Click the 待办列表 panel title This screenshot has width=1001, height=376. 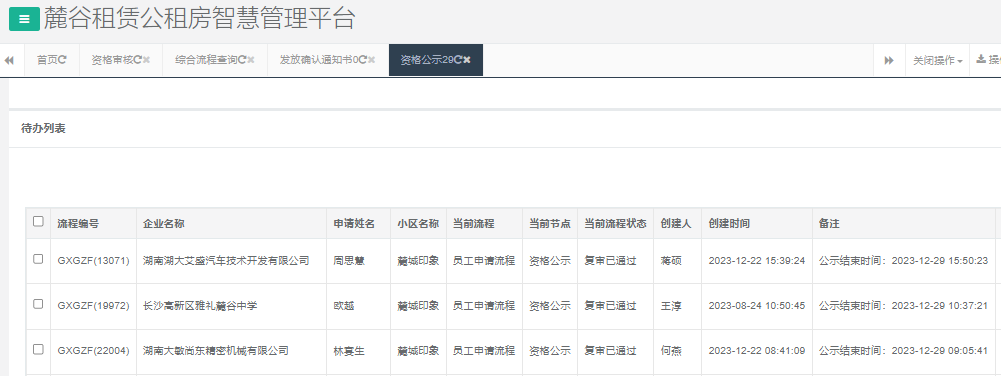pyautogui.click(x=43, y=129)
